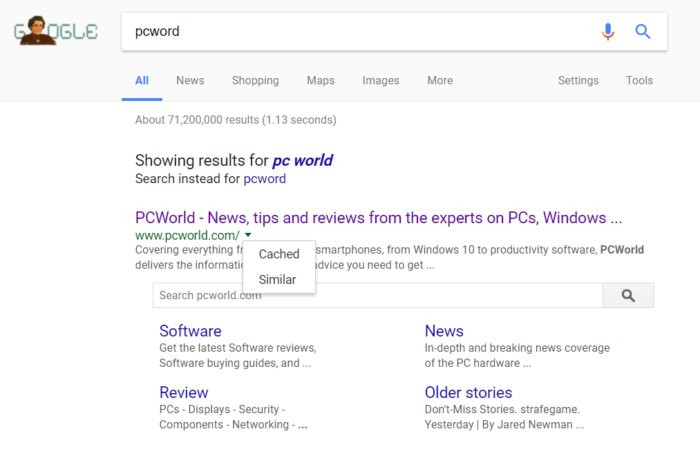This screenshot has height=465, width=700.
Task: Open the Software sitelink
Action: [190, 331]
